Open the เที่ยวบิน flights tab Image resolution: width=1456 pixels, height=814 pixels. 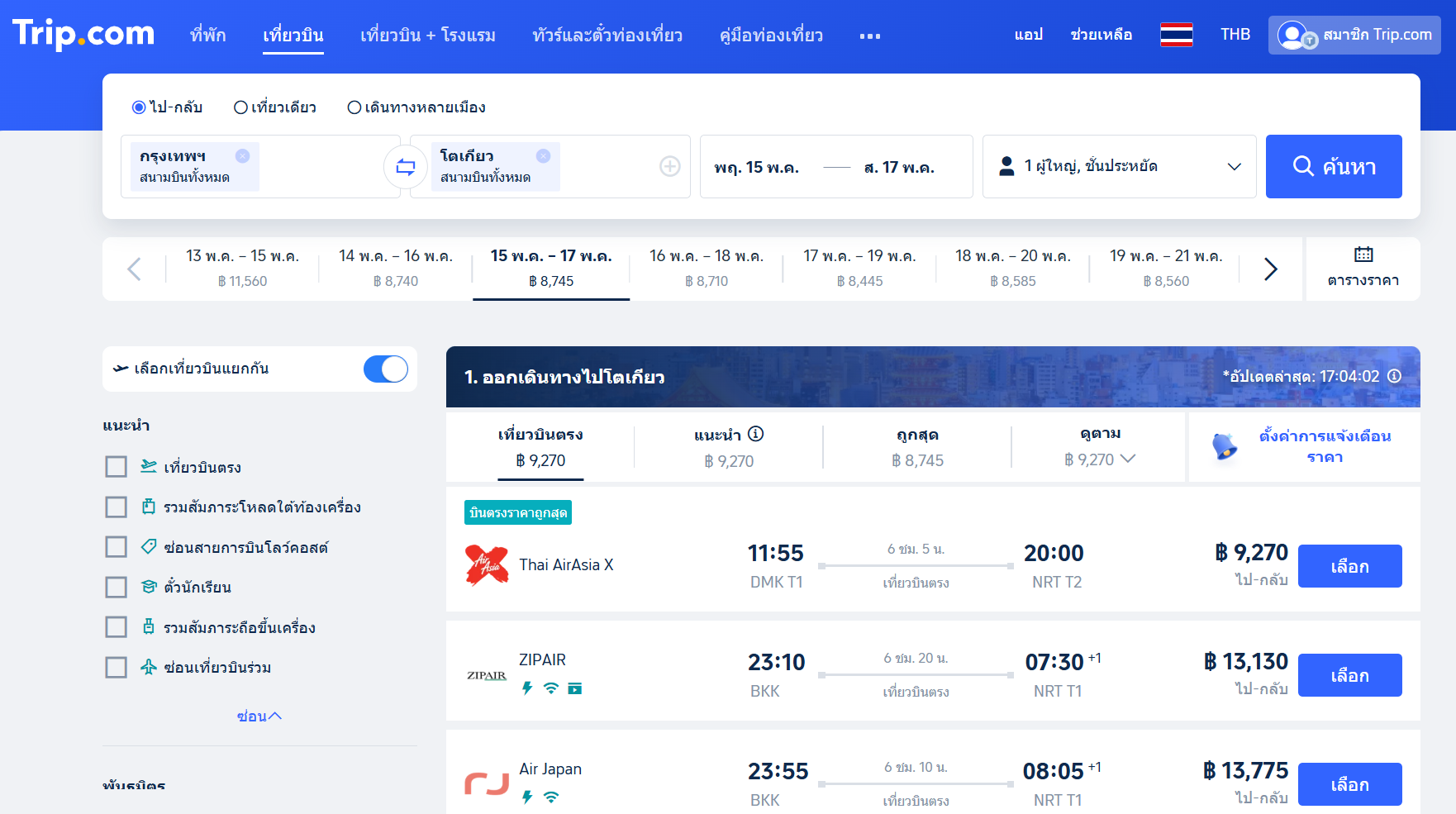tap(293, 35)
